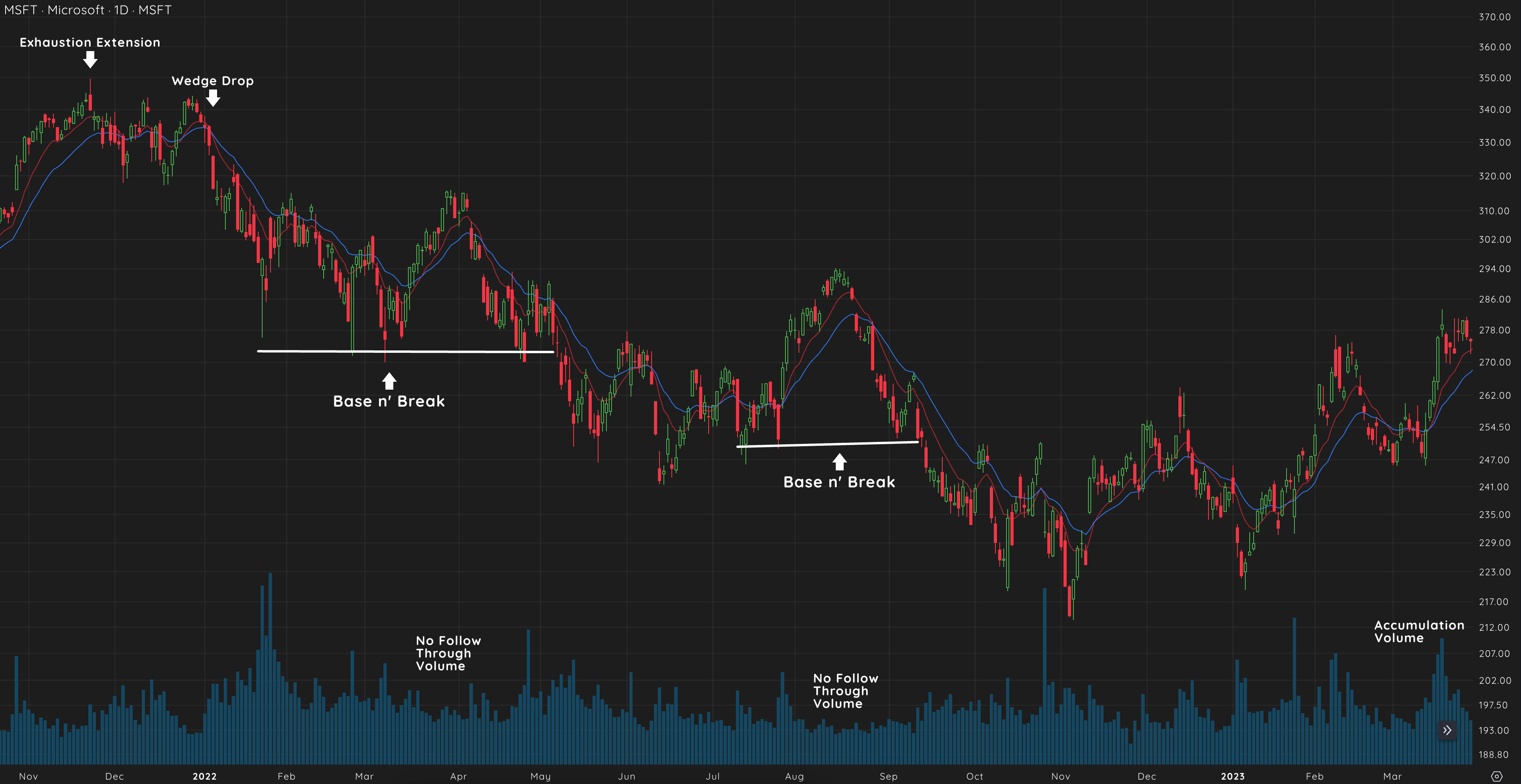Image resolution: width=1521 pixels, height=784 pixels.
Task: Click the 262.00 price axis label
Action: pos(1494,396)
